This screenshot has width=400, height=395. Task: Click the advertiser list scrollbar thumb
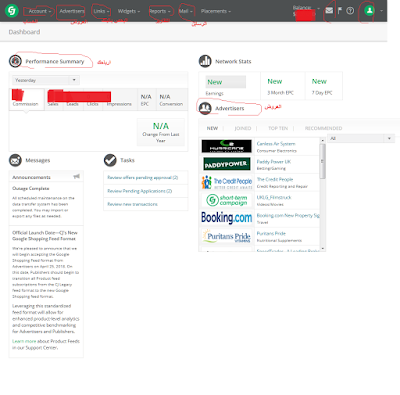click(322, 161)
